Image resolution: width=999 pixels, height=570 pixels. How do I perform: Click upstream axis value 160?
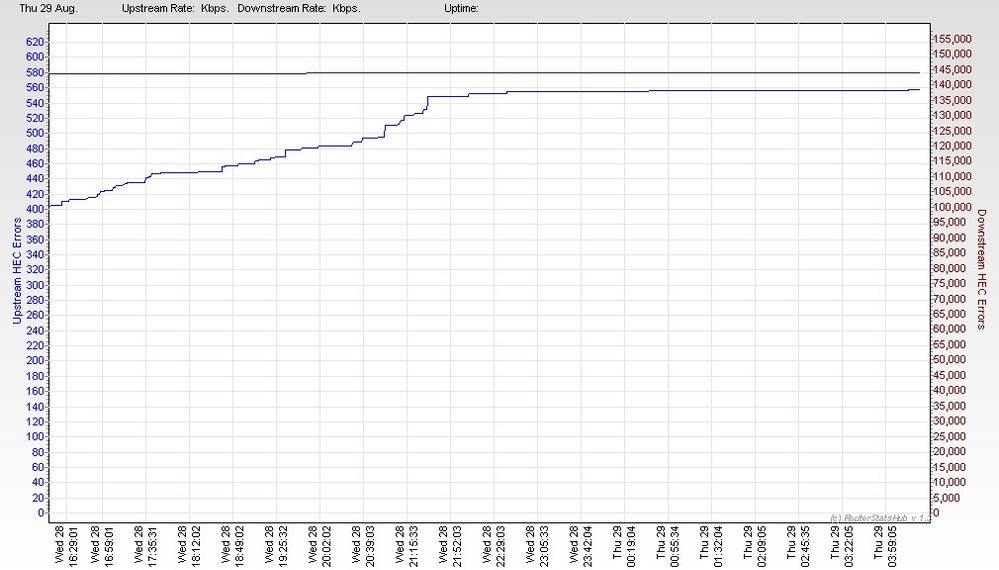tap(35, 391)
